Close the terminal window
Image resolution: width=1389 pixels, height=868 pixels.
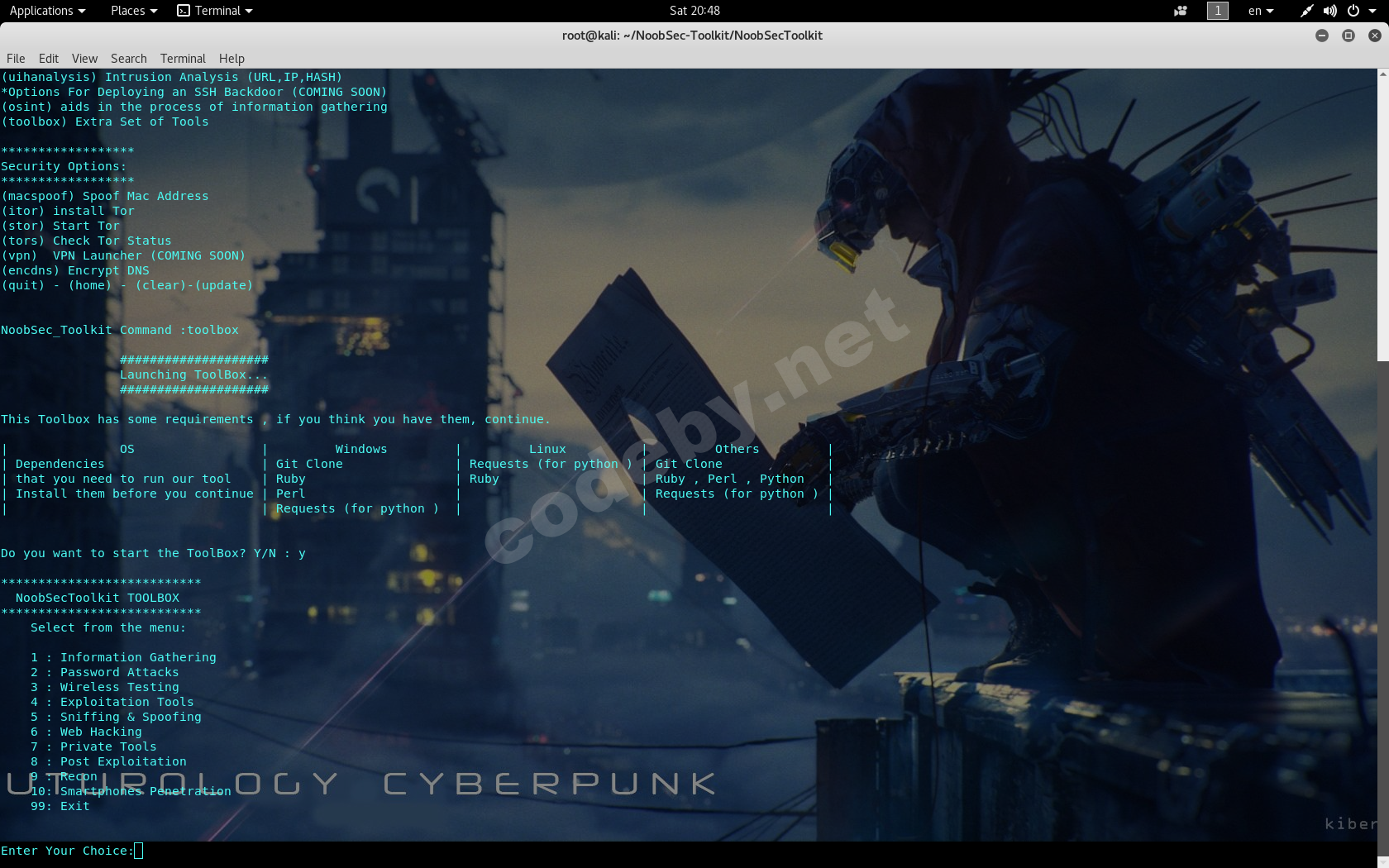click(x=1375, y=36)
